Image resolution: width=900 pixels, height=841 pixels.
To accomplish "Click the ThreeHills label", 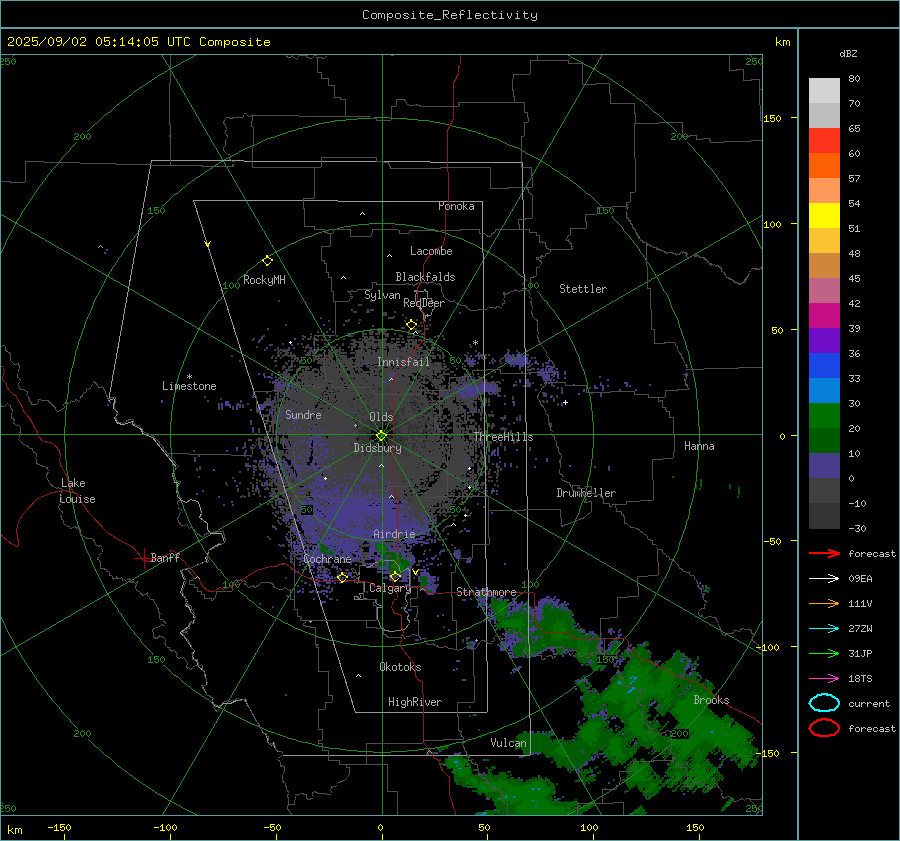I will pos(503,437).
